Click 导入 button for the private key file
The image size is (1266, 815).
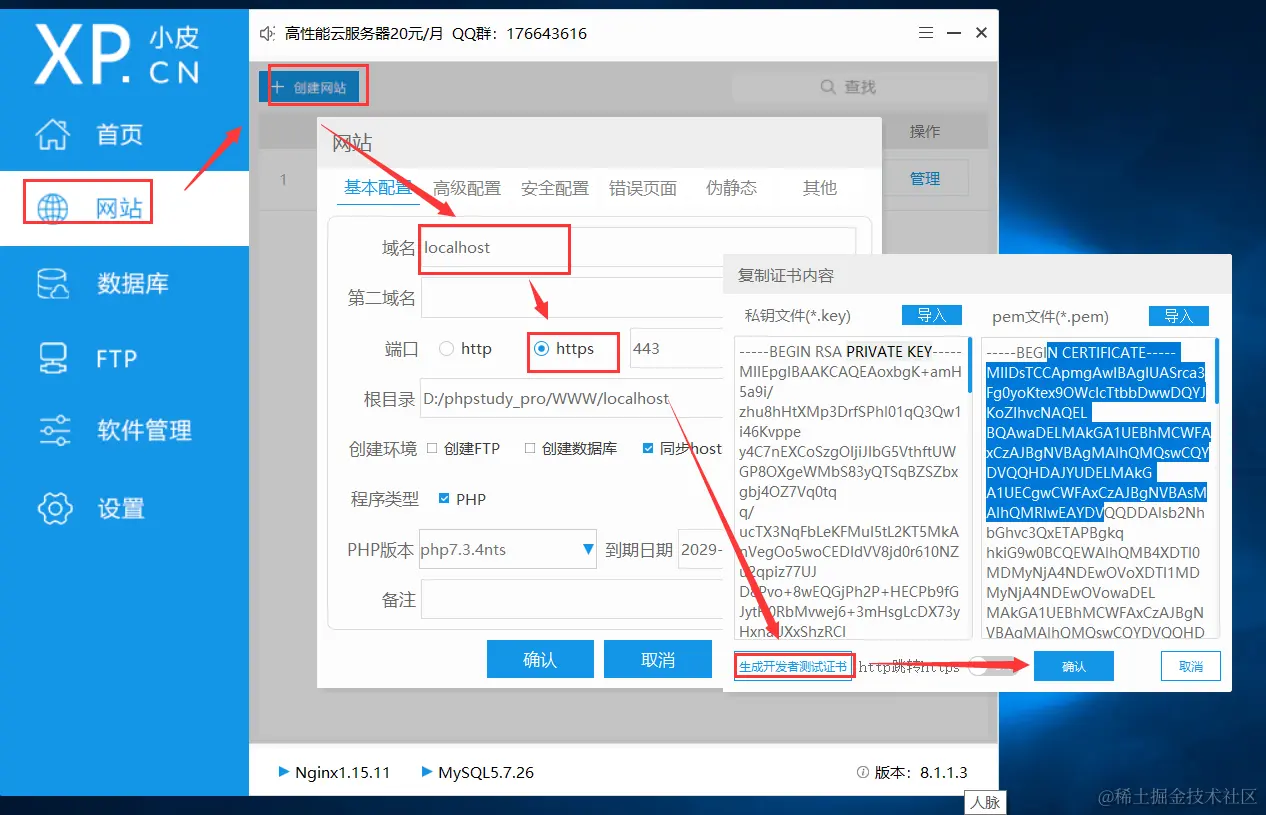click(932, 315)
